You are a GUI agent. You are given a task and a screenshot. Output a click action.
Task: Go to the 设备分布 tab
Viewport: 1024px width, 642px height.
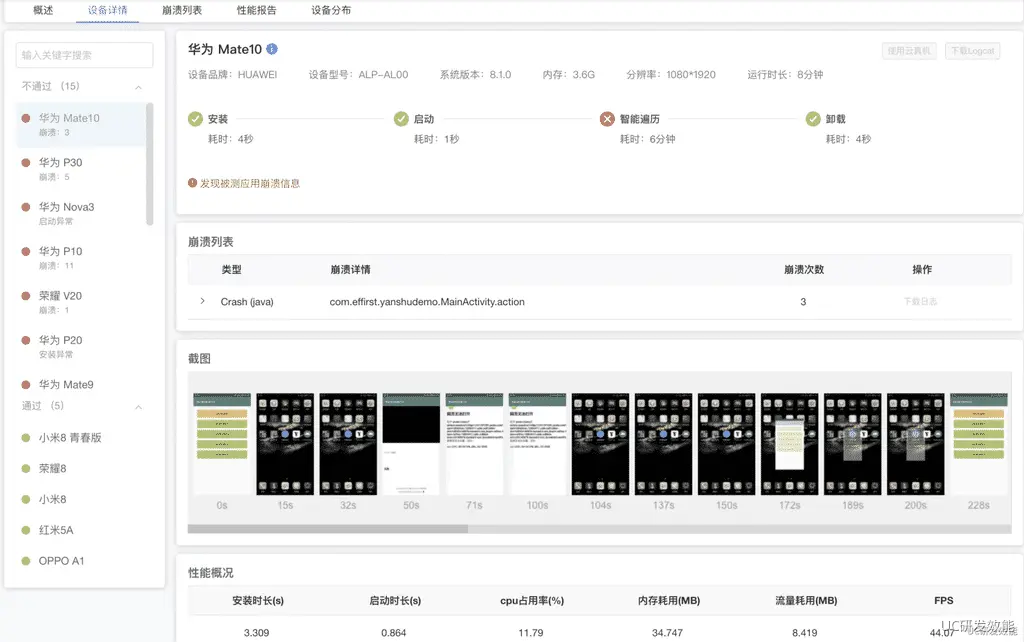click(331, 10)
